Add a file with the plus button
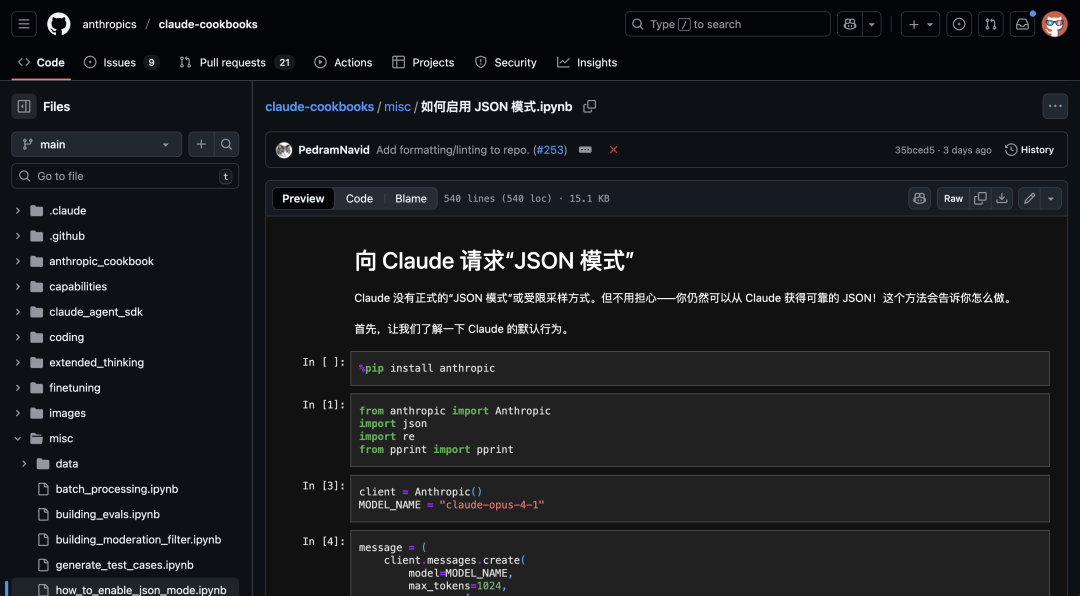Image resolution: width=1080 pixels, height=596 pixels. coord(201,144)
